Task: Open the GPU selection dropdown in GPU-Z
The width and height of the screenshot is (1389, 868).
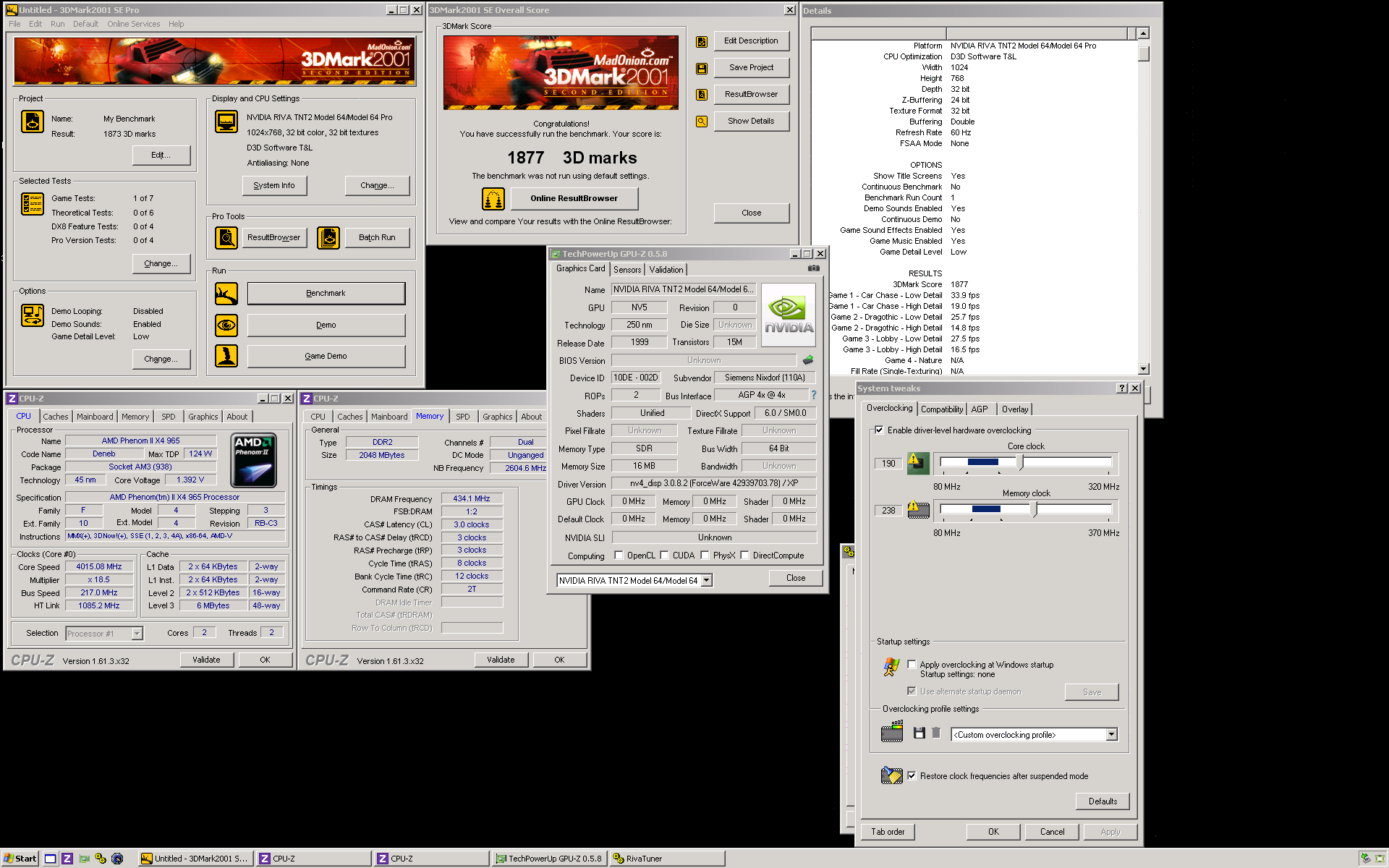Action: pyautogui.click(x=707, y=581)
